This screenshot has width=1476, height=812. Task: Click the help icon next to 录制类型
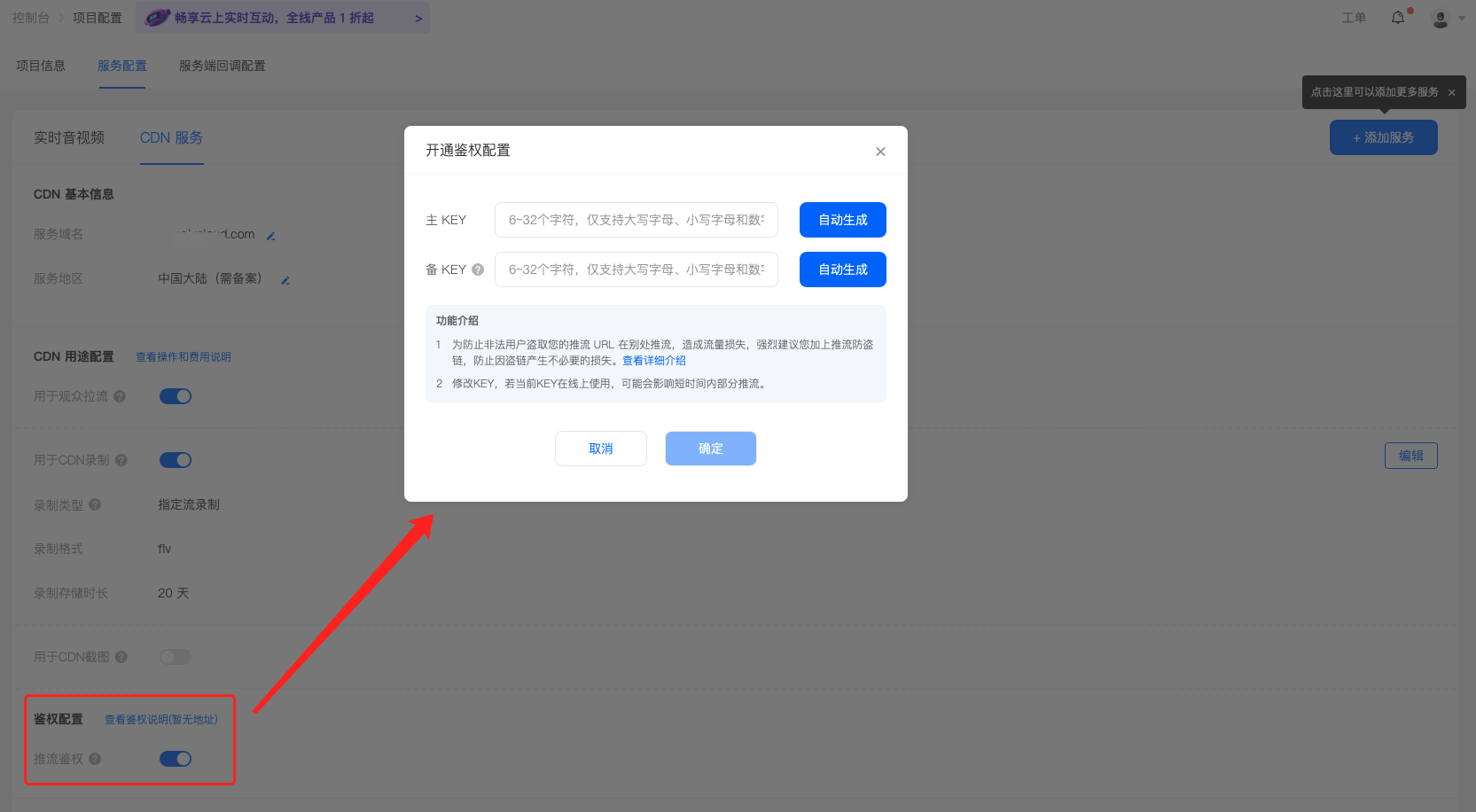click(x=96, y=504)
